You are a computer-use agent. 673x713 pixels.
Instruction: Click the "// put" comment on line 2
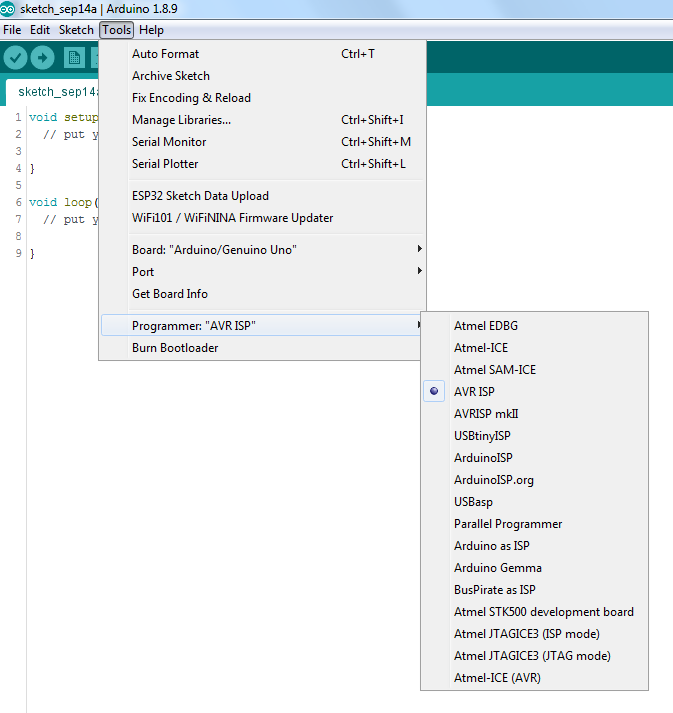point(64,135)
